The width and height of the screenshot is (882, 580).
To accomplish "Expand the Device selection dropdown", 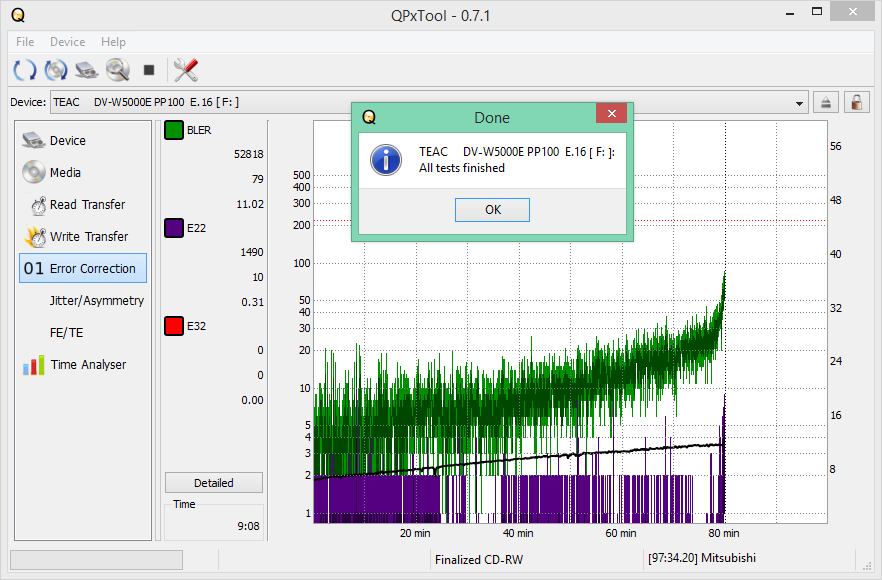I will [x=799, y=103].
